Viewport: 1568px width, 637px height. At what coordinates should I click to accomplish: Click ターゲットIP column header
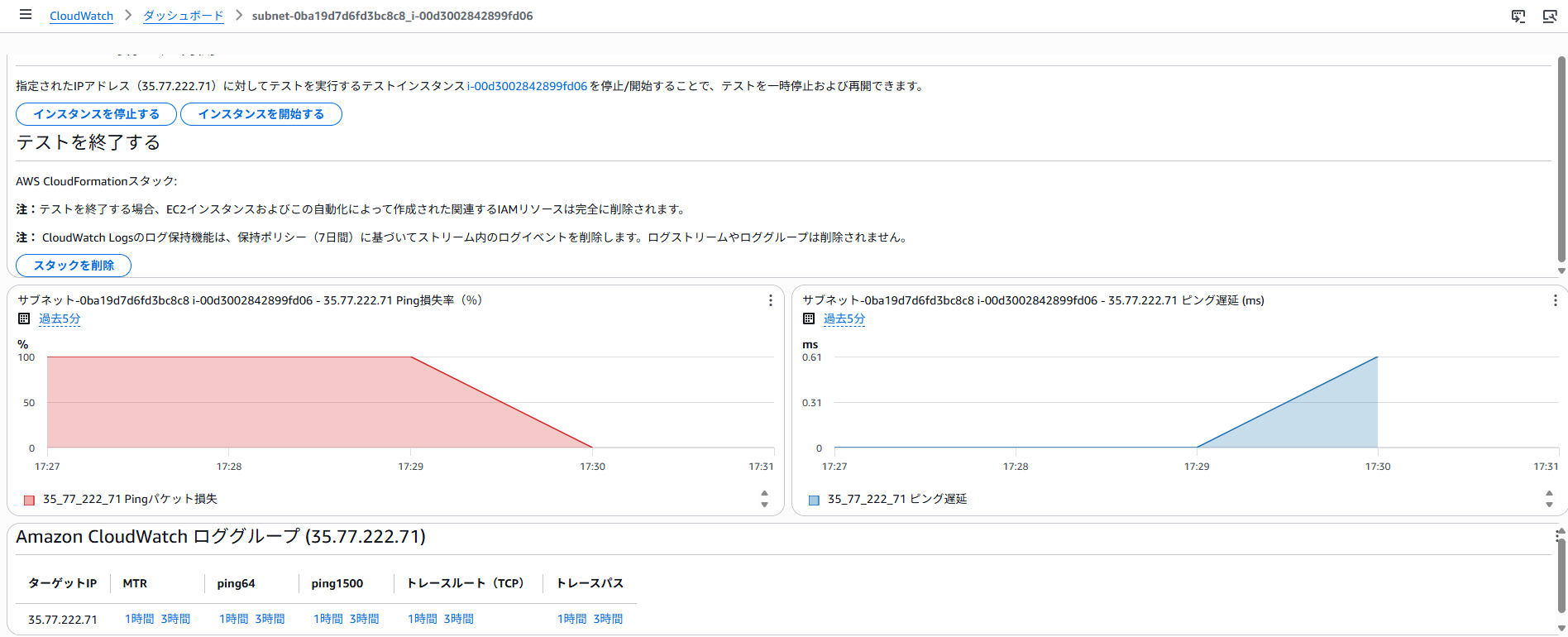pyautogui.click(x=63, y=583)
